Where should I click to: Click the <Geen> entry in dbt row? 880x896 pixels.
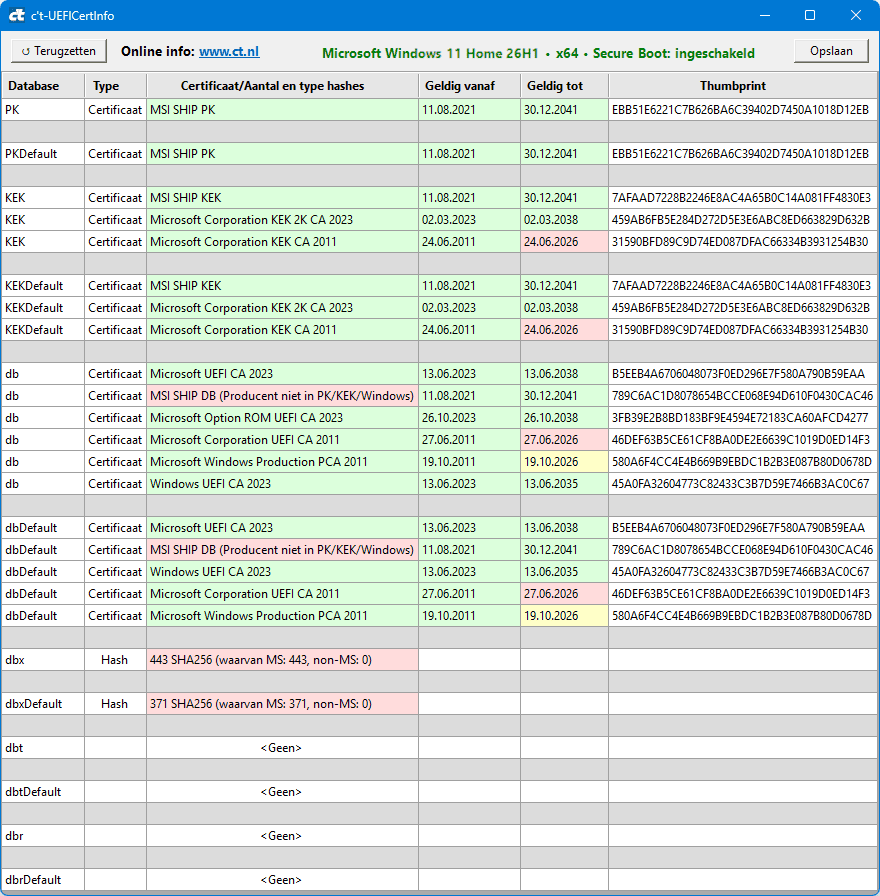point(282,748)
